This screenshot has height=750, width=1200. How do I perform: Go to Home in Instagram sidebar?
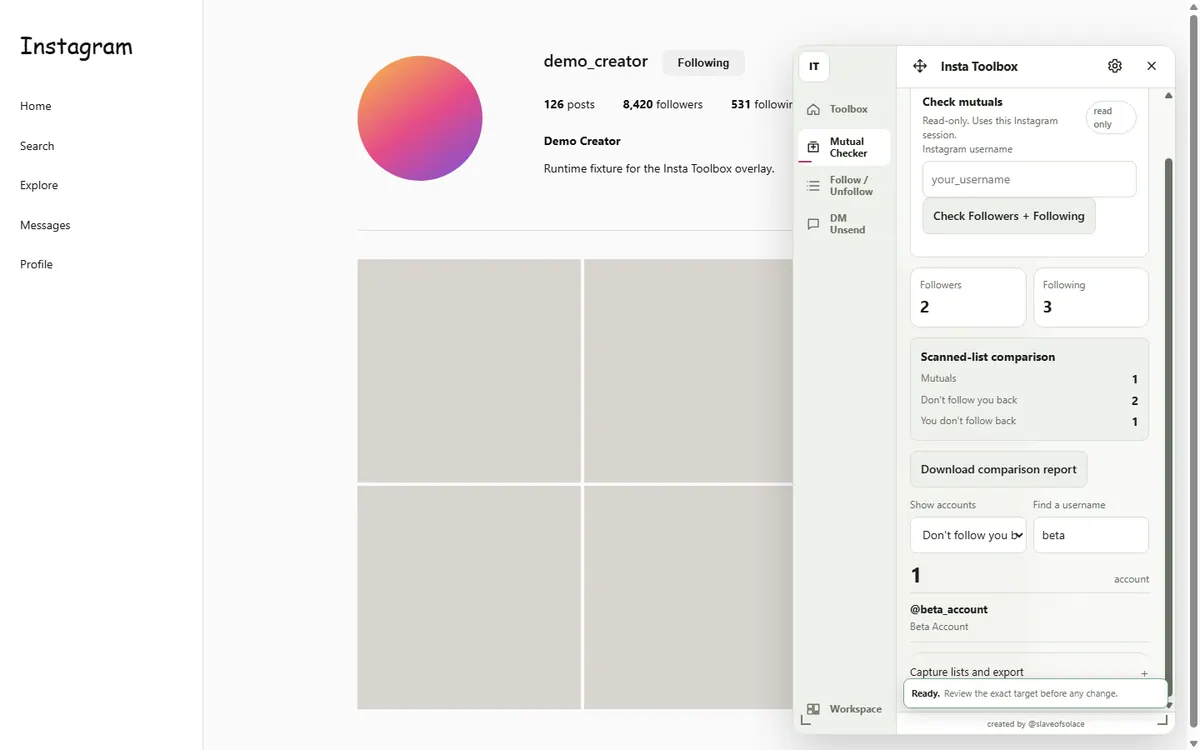point(36,106)
